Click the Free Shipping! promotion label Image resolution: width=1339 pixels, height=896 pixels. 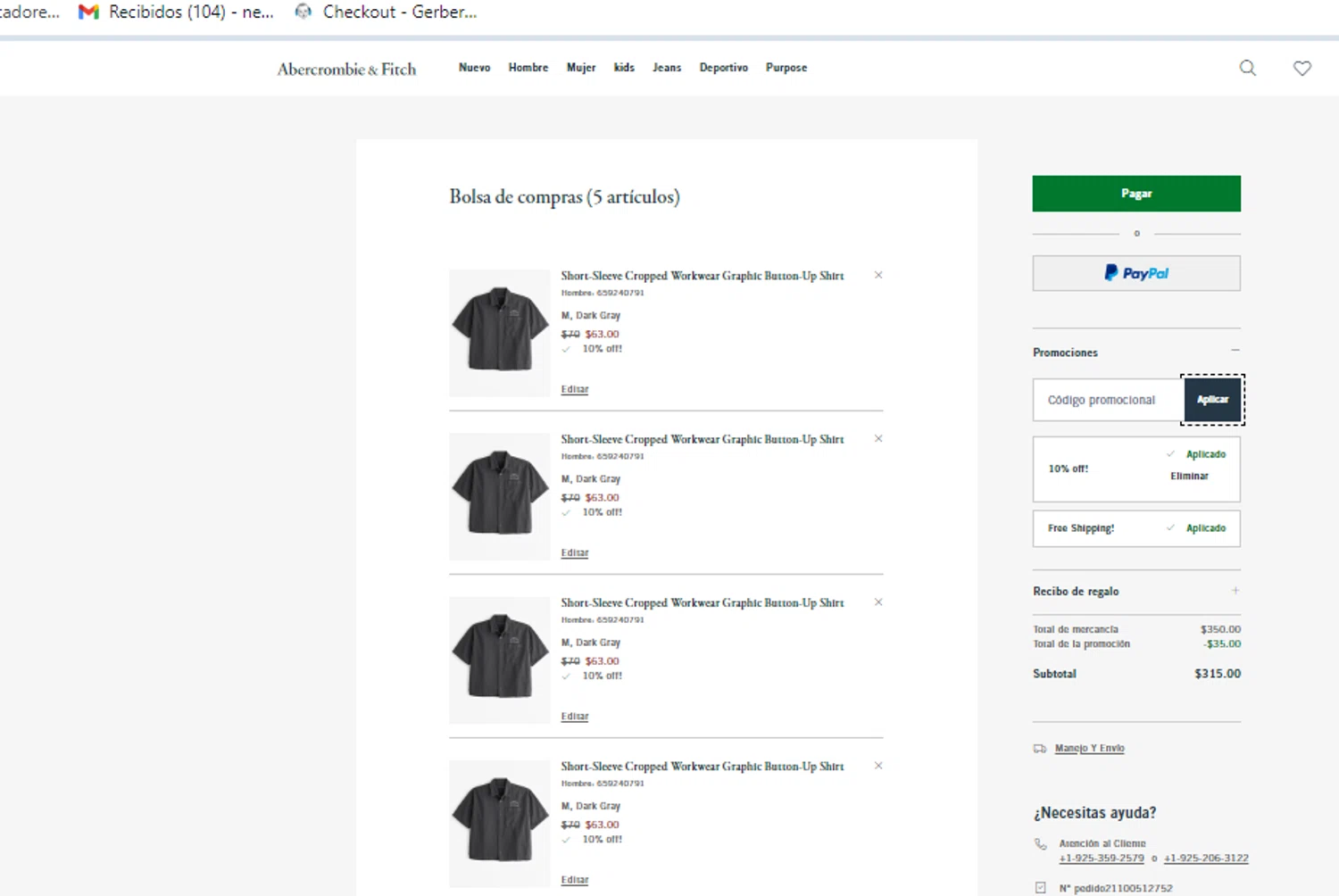coord(1081,528)
